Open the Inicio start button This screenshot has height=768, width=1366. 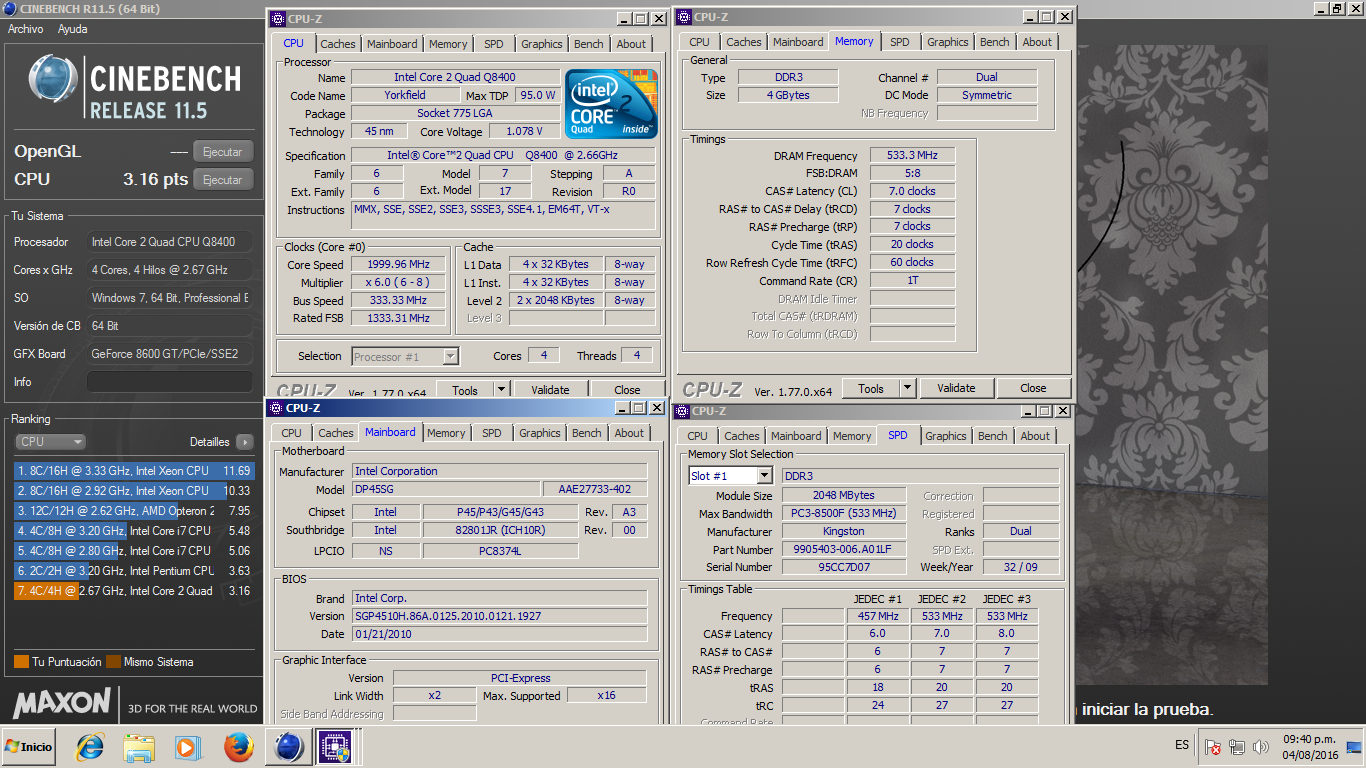pos(30,746)
